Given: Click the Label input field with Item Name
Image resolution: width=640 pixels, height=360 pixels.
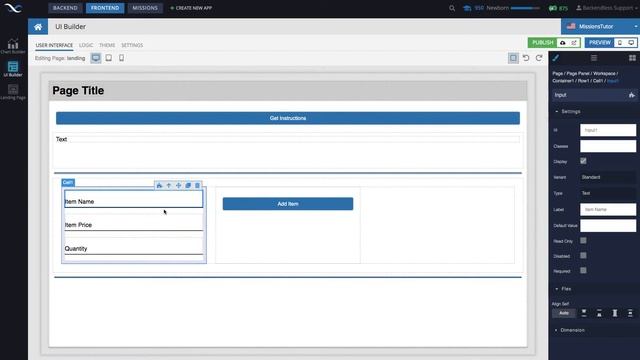Looking at the screenshot, I should point(608,209).
